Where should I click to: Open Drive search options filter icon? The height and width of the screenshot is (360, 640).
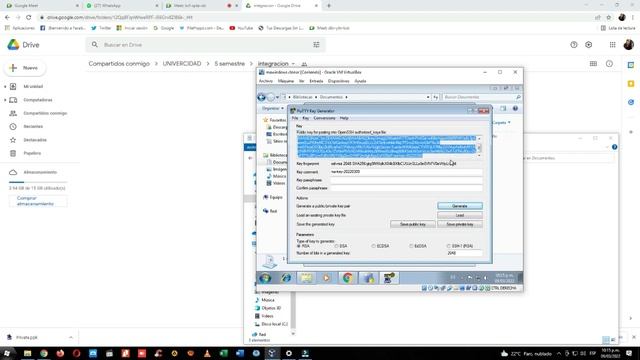pos(316,45)
